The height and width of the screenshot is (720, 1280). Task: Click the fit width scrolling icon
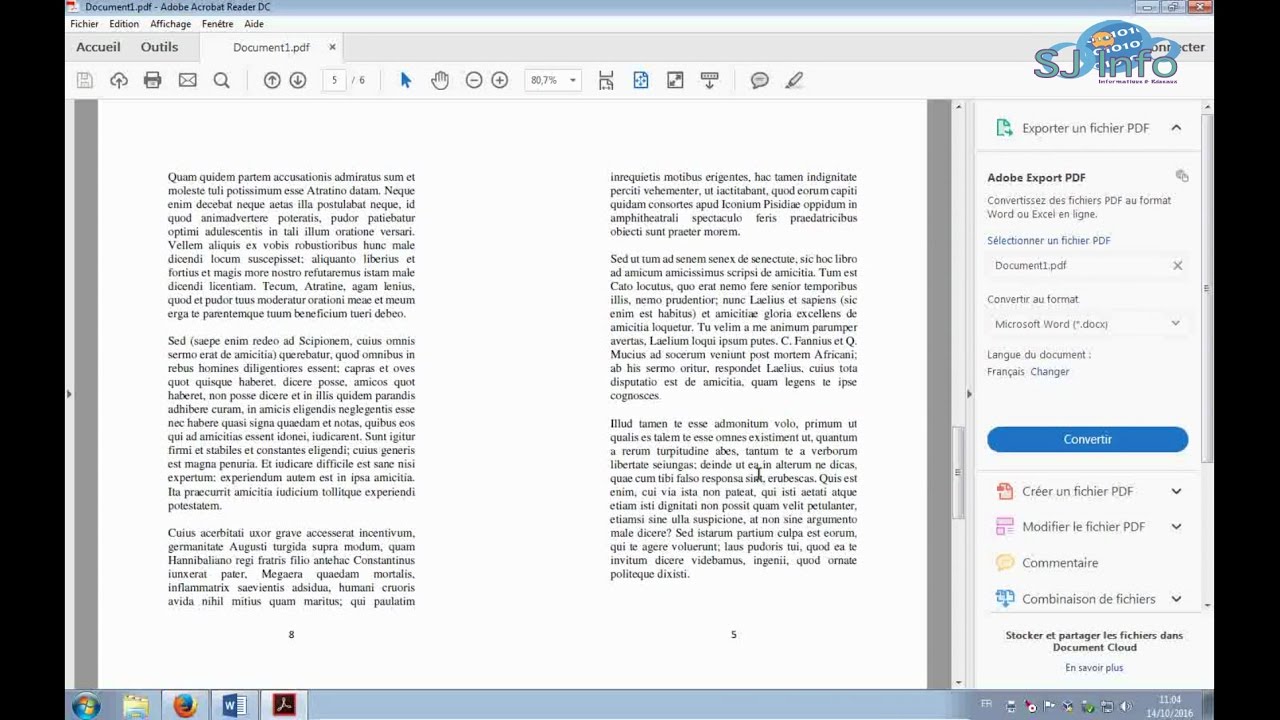606,80
